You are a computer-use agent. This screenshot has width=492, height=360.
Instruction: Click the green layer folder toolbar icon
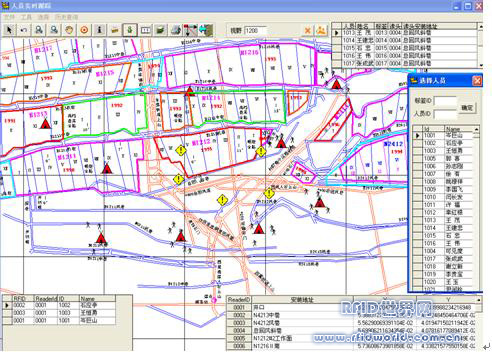[160, 30]
